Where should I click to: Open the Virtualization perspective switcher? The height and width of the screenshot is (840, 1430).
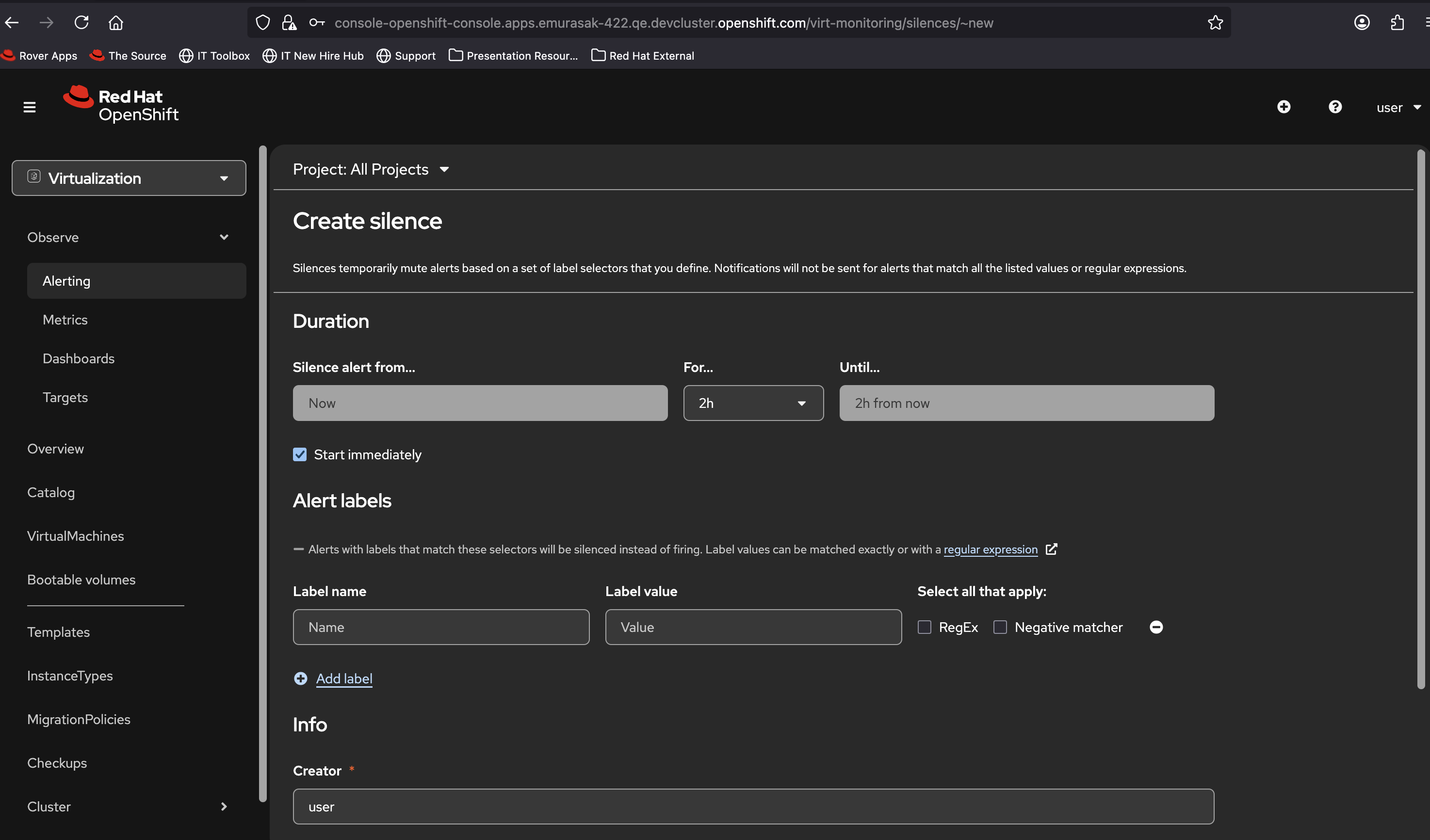coord(129,178)
